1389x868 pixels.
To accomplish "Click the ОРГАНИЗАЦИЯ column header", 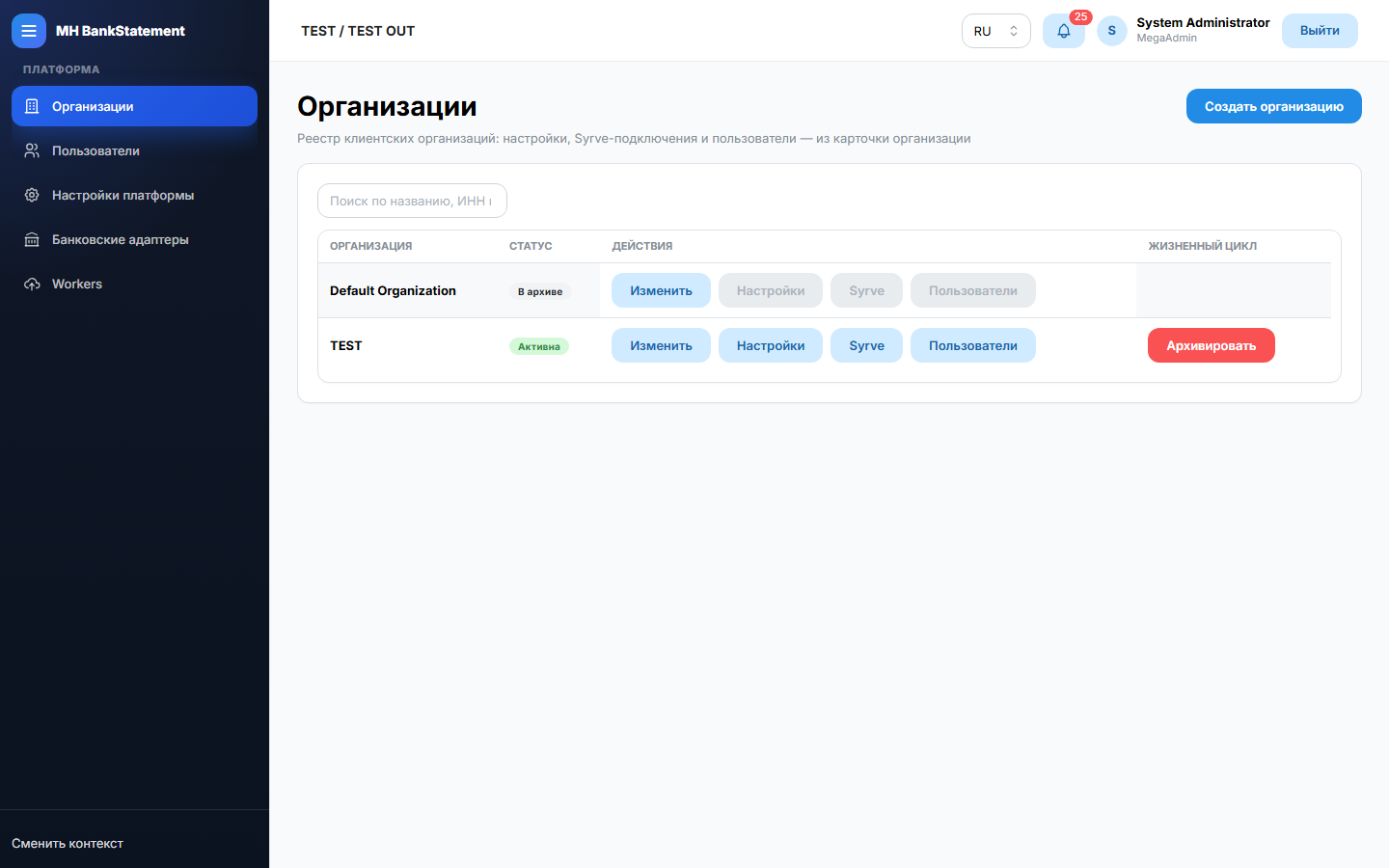I will pos(370,246).
